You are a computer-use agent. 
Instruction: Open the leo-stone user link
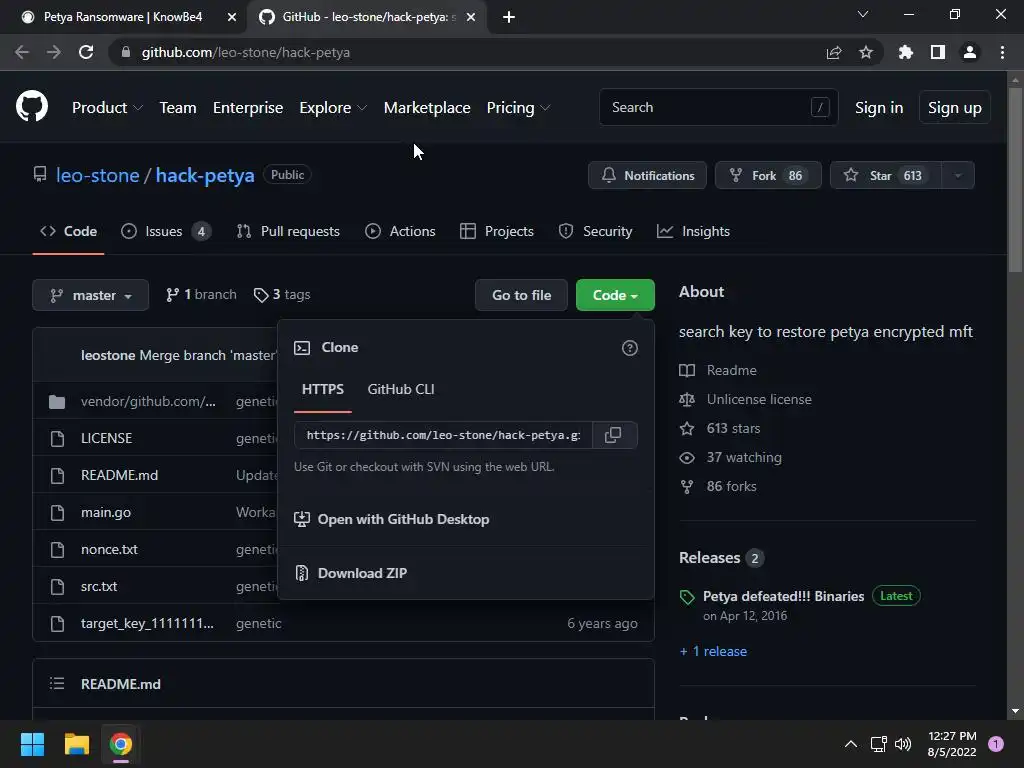[97, 175]
